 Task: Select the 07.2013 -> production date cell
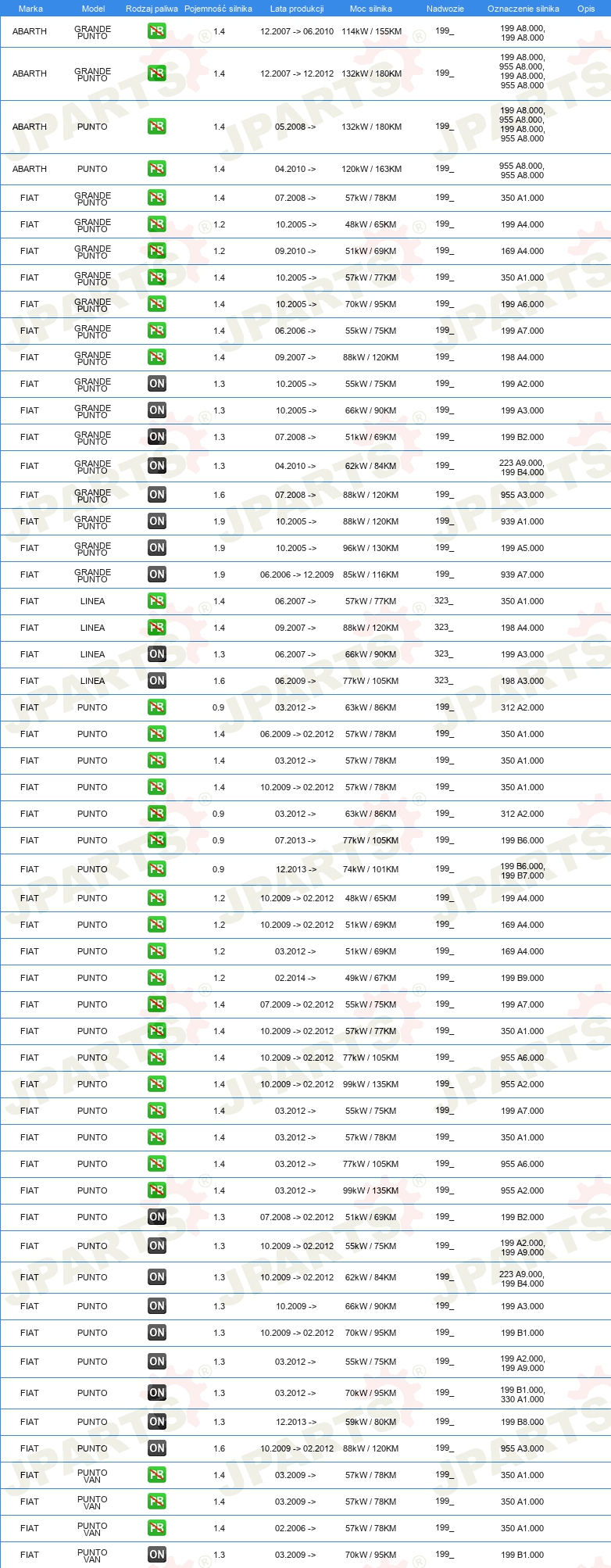pyautogui.click(x=295, y=840)
